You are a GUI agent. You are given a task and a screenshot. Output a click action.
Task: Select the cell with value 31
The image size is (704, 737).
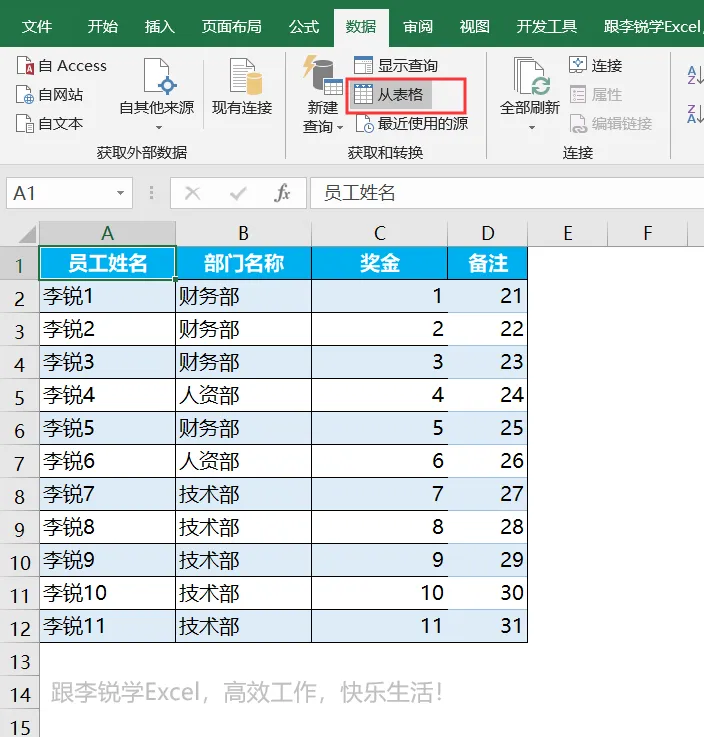[x=488, y=627]
